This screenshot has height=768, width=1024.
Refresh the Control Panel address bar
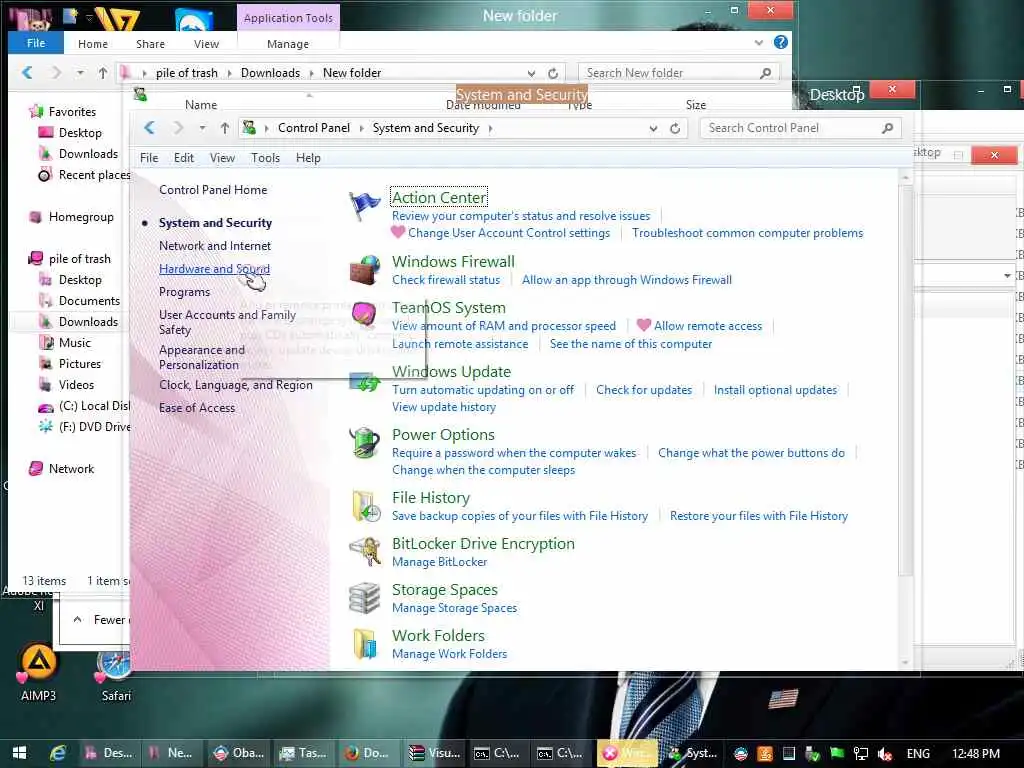click(675, 129)
